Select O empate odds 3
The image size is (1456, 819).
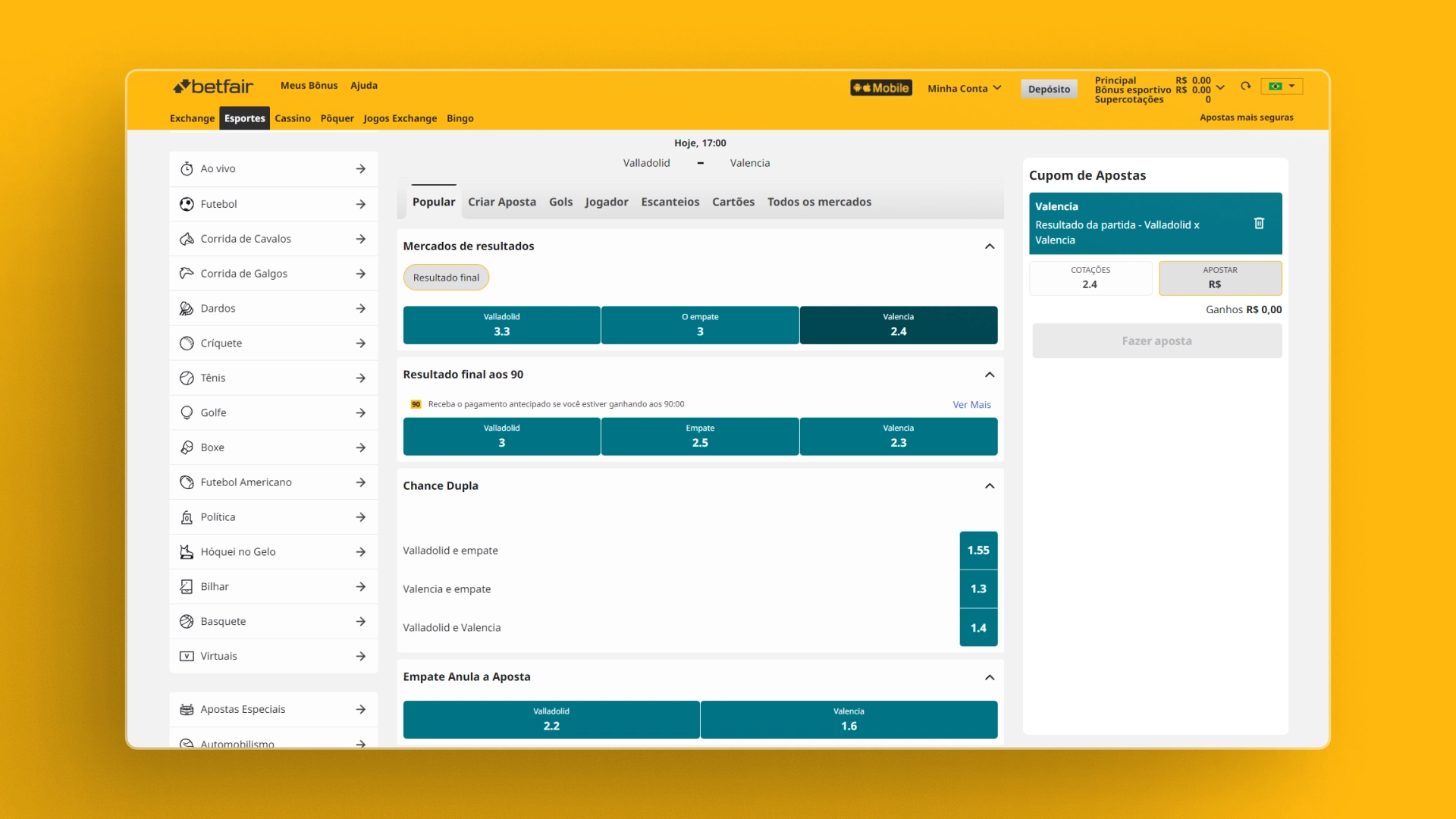700,325
